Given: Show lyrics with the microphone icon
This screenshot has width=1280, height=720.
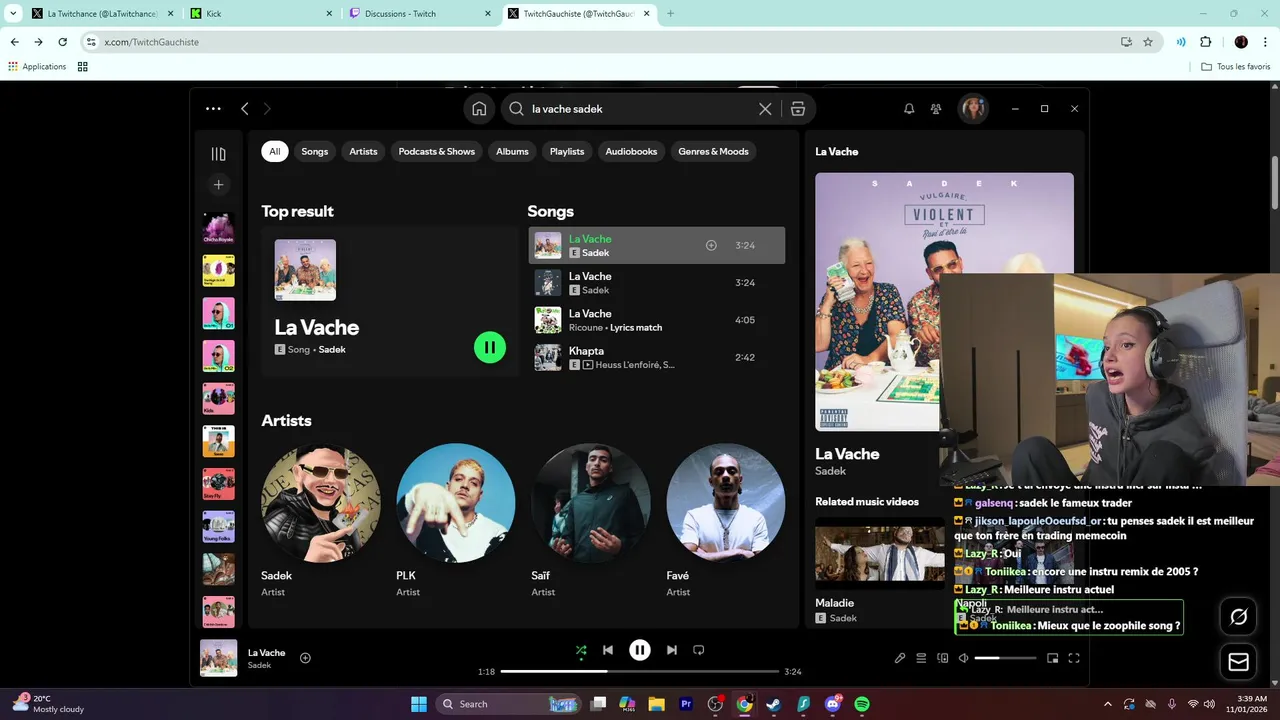Looking at the screenshot, I should [x=900, y=658].
